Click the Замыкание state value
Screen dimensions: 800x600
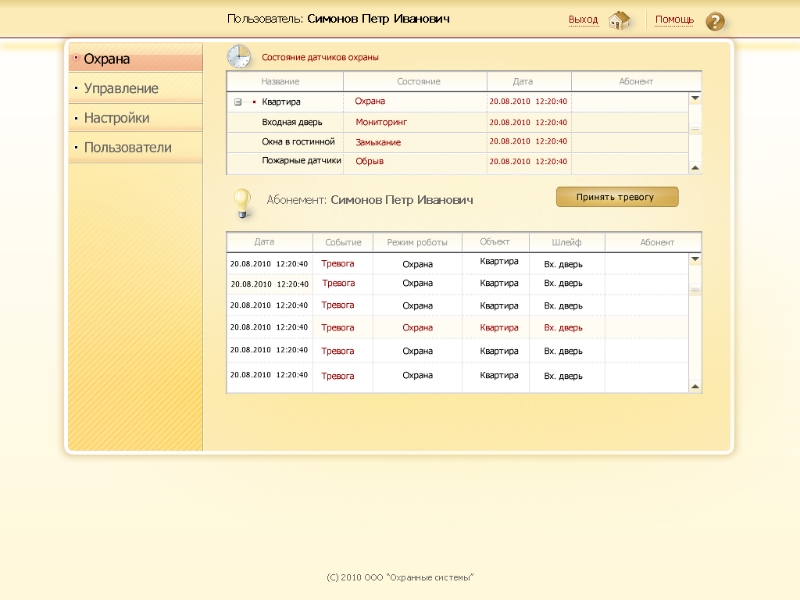(x=378, y=143)
